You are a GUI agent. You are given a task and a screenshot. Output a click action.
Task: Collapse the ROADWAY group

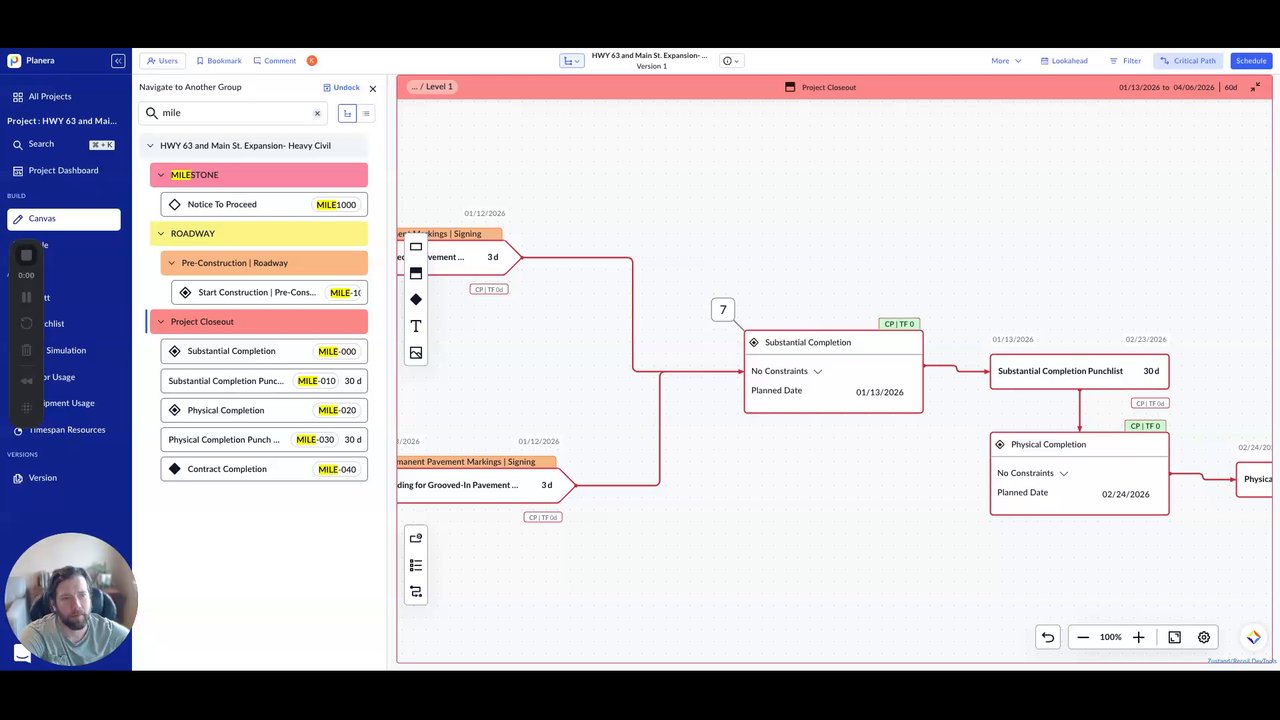[161, 234]
